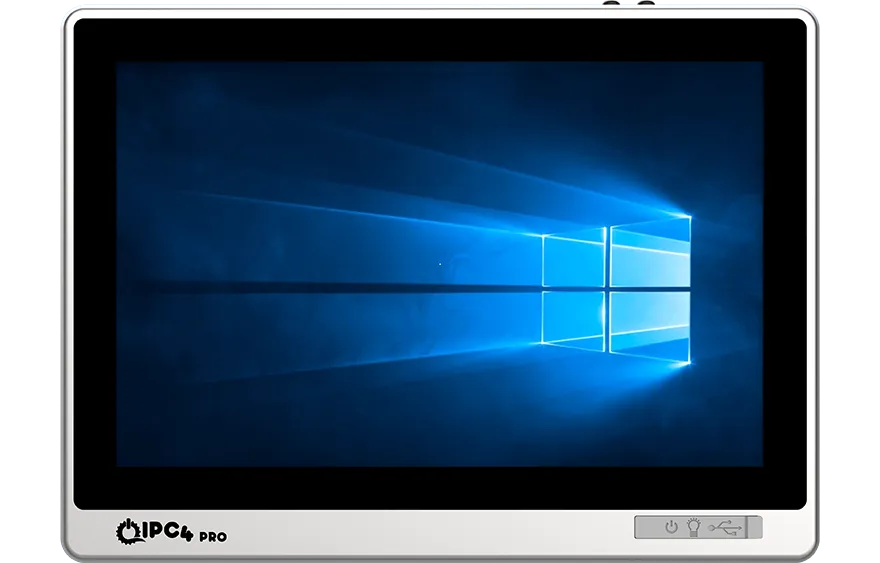Click the IPC4 PRO brand text
The height and width of the screenshot is (563, 880).
pyautogui.click(x=183, y=533)
